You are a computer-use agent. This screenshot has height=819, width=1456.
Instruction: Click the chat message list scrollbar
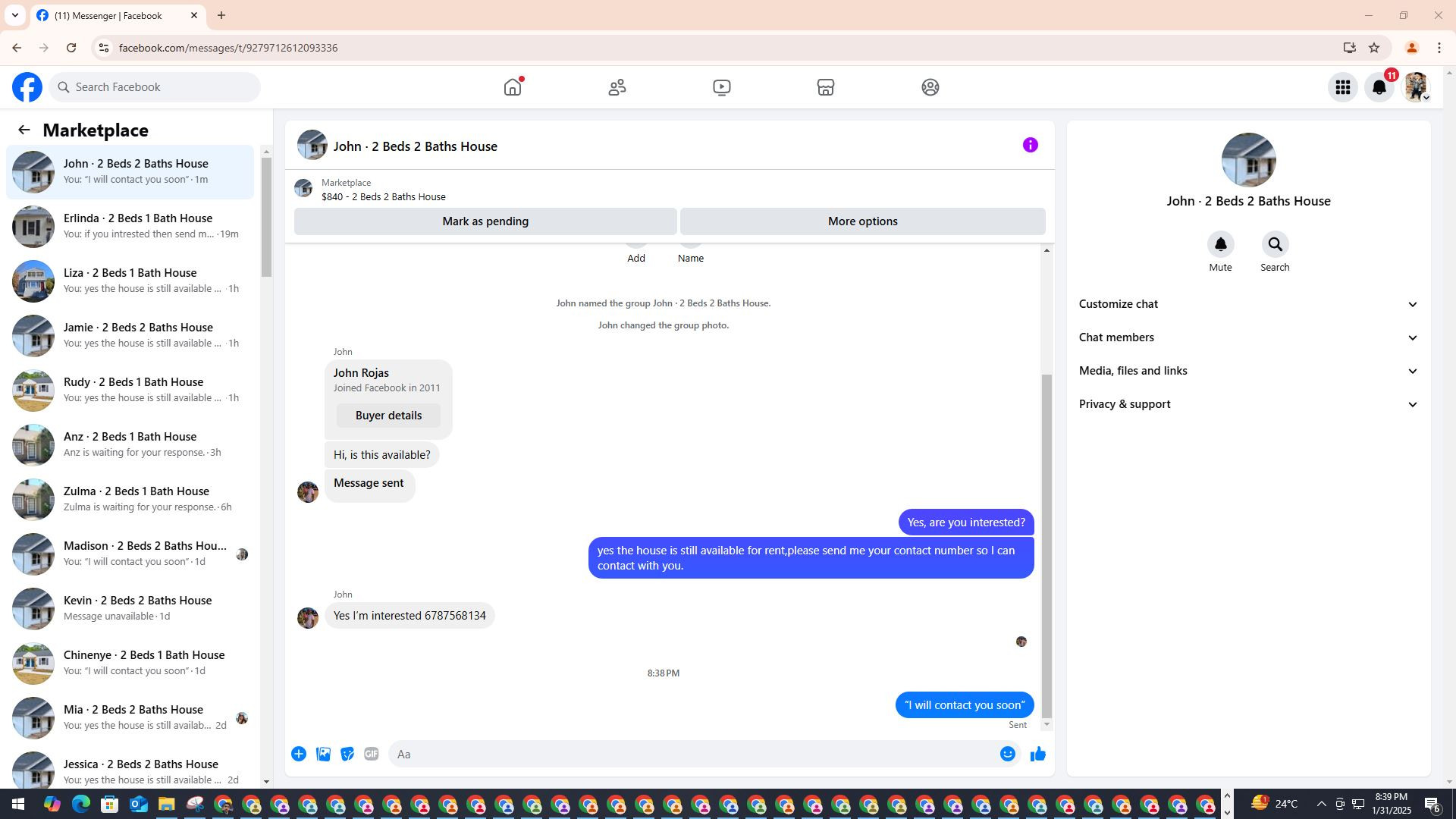point(1046,546)
